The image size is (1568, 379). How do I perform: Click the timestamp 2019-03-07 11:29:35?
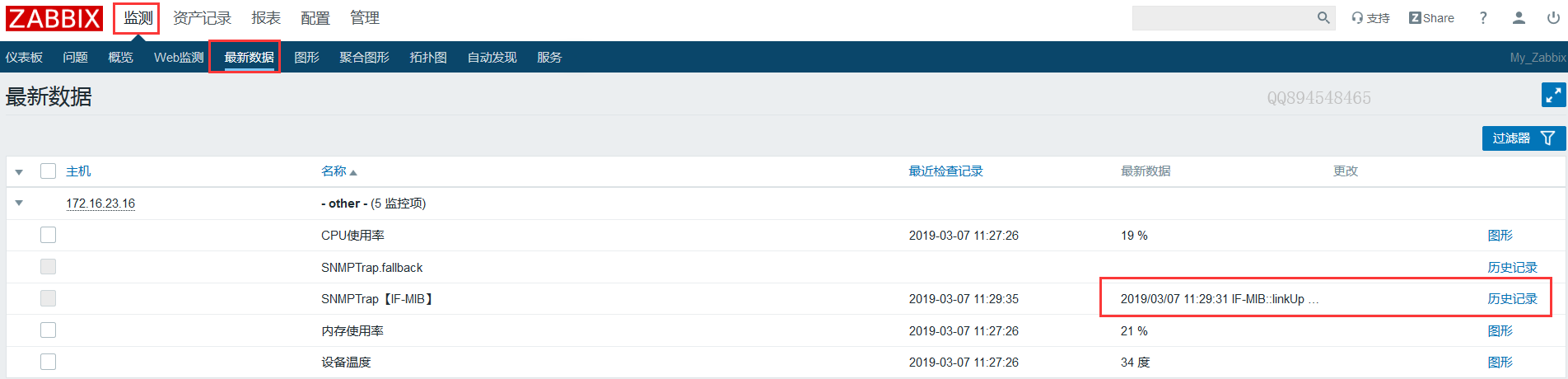coord(964,299)
